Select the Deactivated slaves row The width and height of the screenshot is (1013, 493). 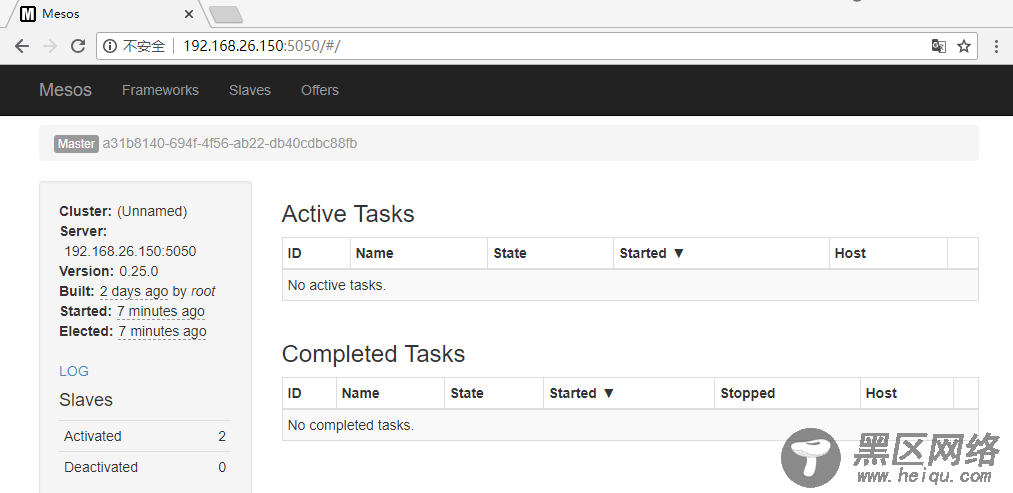pos(145,467)
